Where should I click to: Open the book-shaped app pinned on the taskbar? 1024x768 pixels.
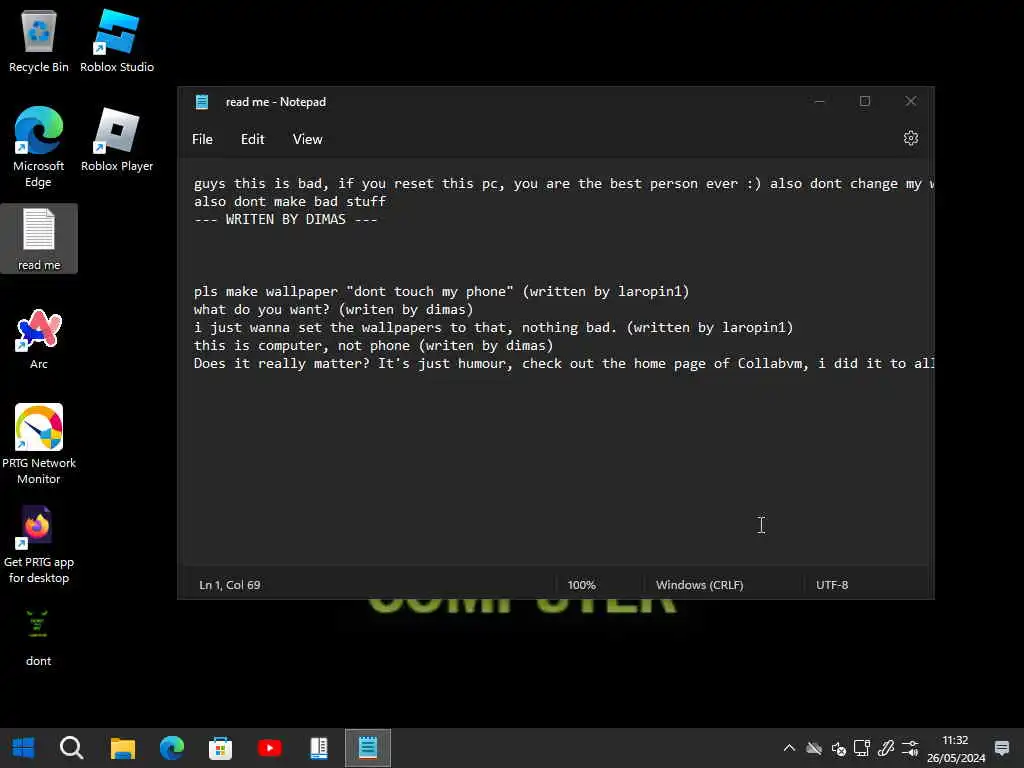coord(319,748)
